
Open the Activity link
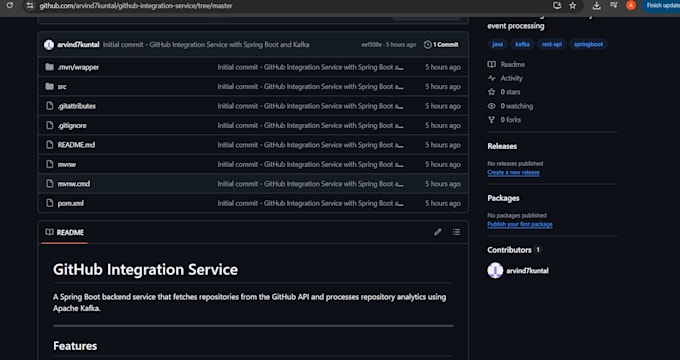click(512, 79)
